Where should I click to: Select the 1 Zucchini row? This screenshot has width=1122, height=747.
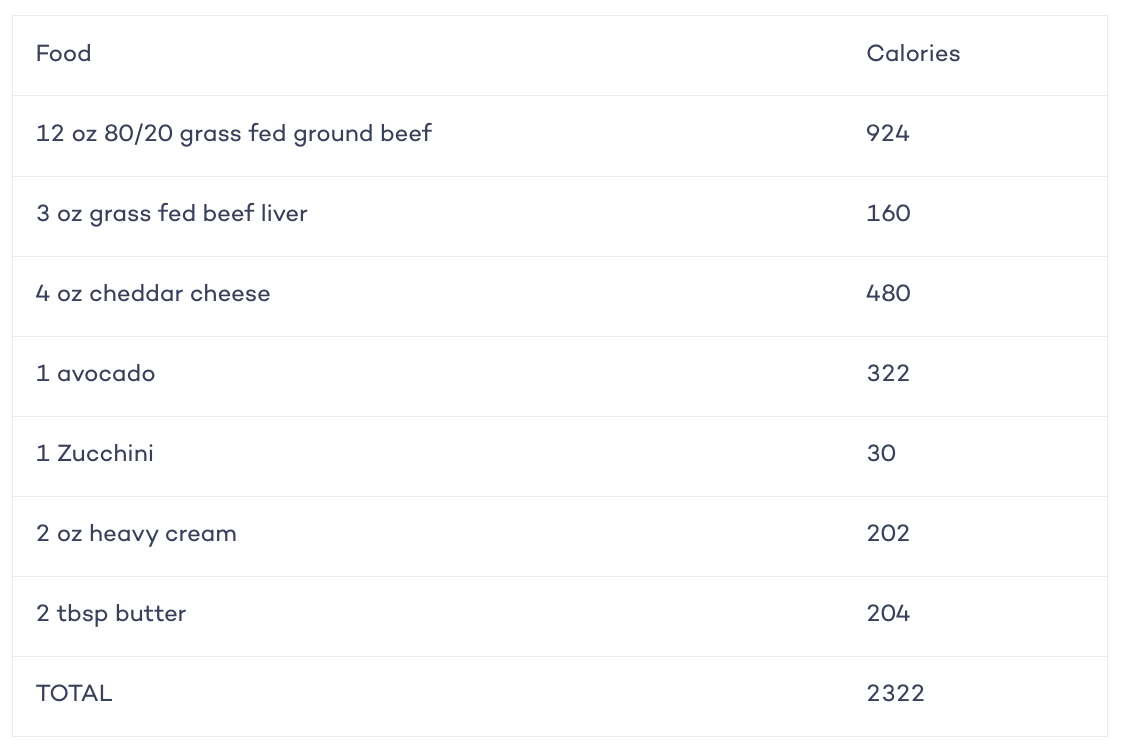[x=560, y=456]
